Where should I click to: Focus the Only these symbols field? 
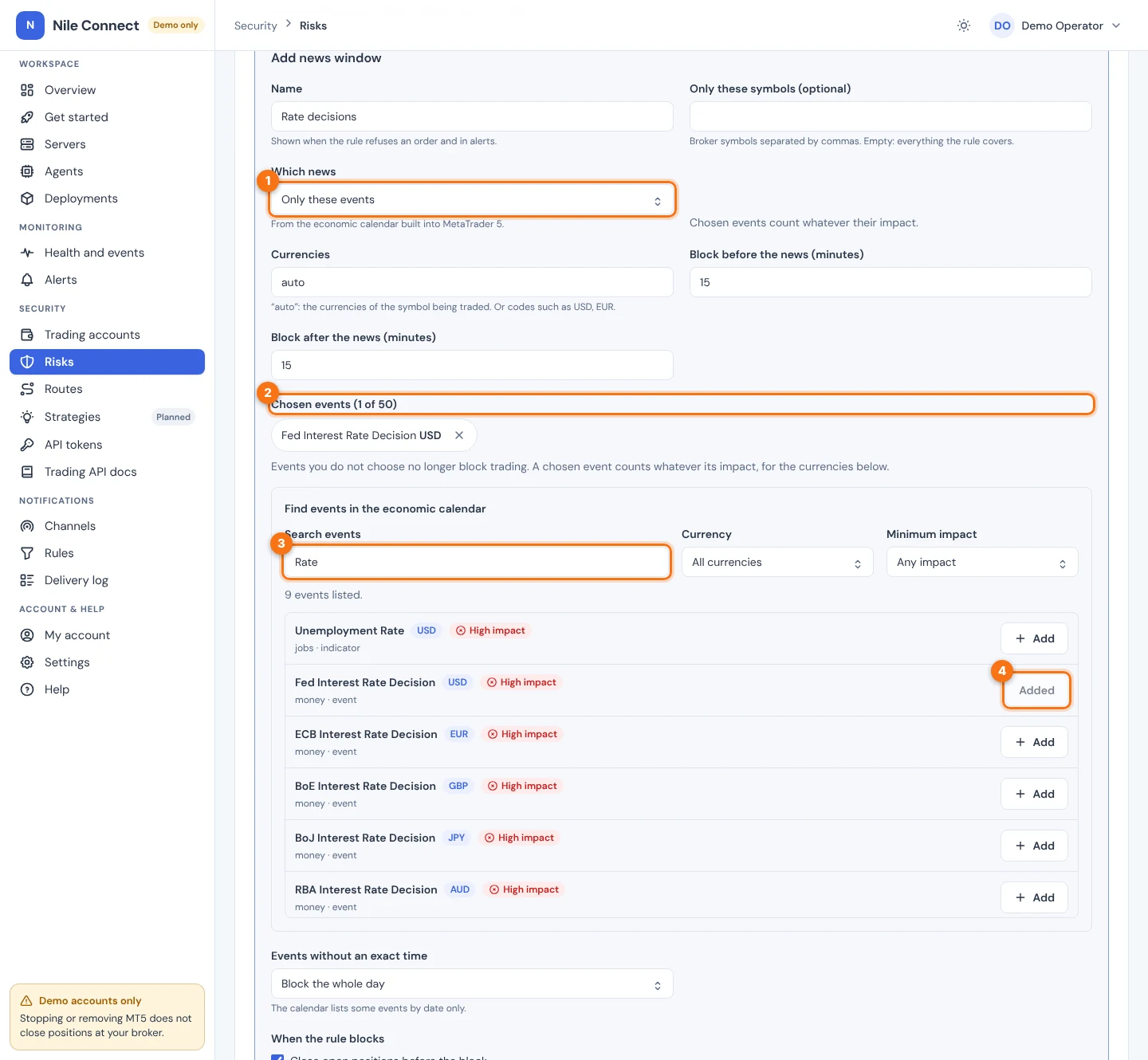point(890,116)
